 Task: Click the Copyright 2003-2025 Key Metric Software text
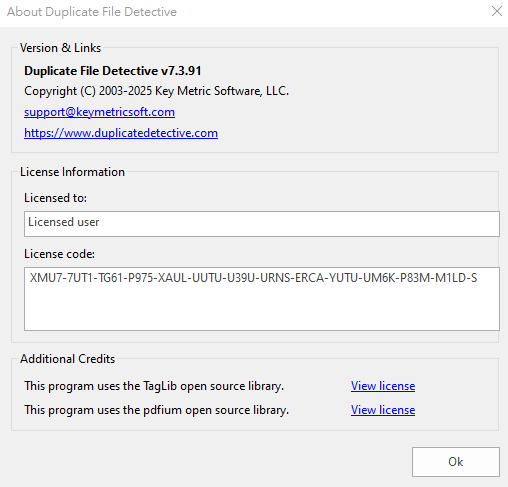[x=156, y=91]
